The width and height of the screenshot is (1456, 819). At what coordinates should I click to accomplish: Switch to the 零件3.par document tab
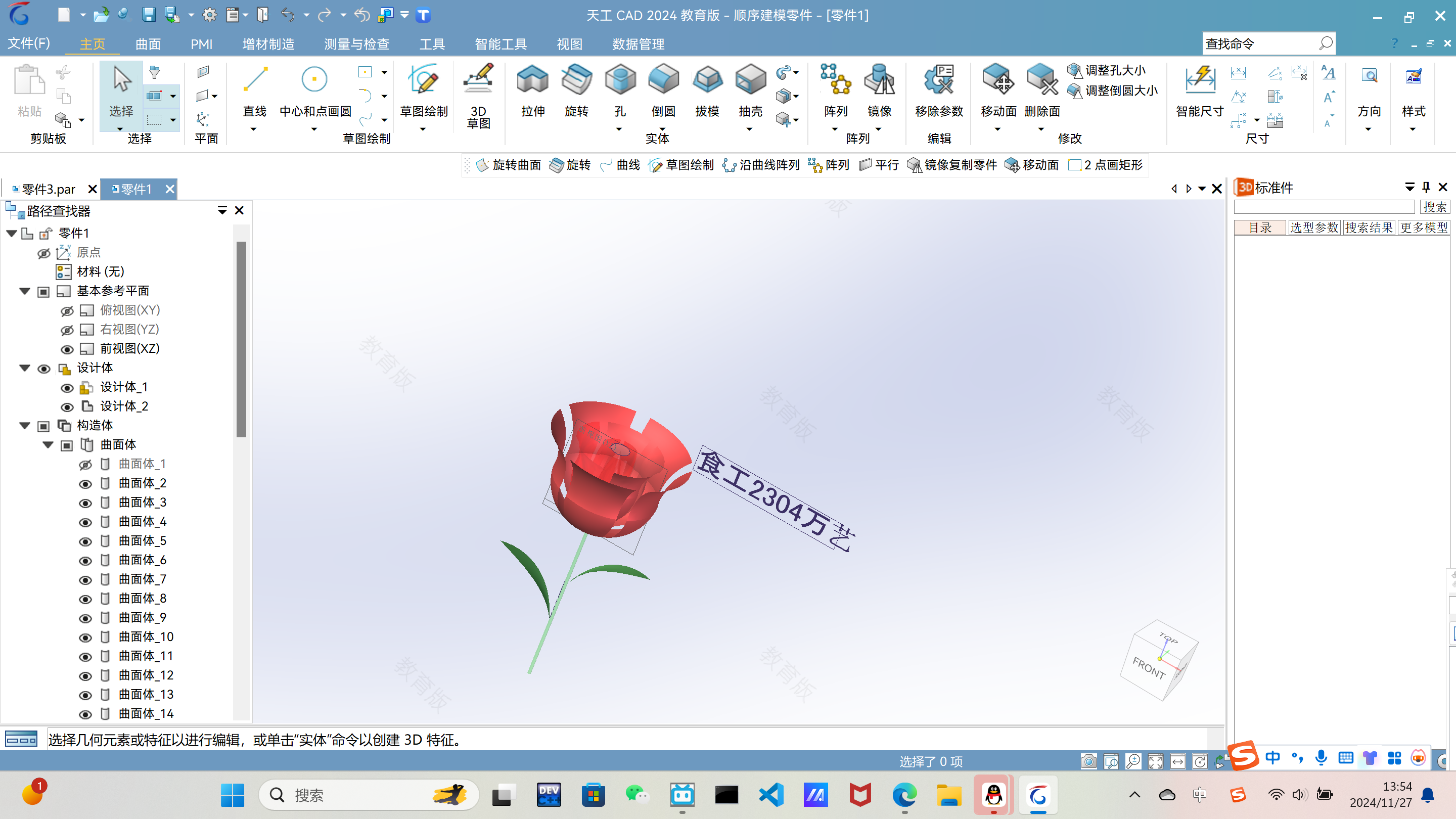48,189
